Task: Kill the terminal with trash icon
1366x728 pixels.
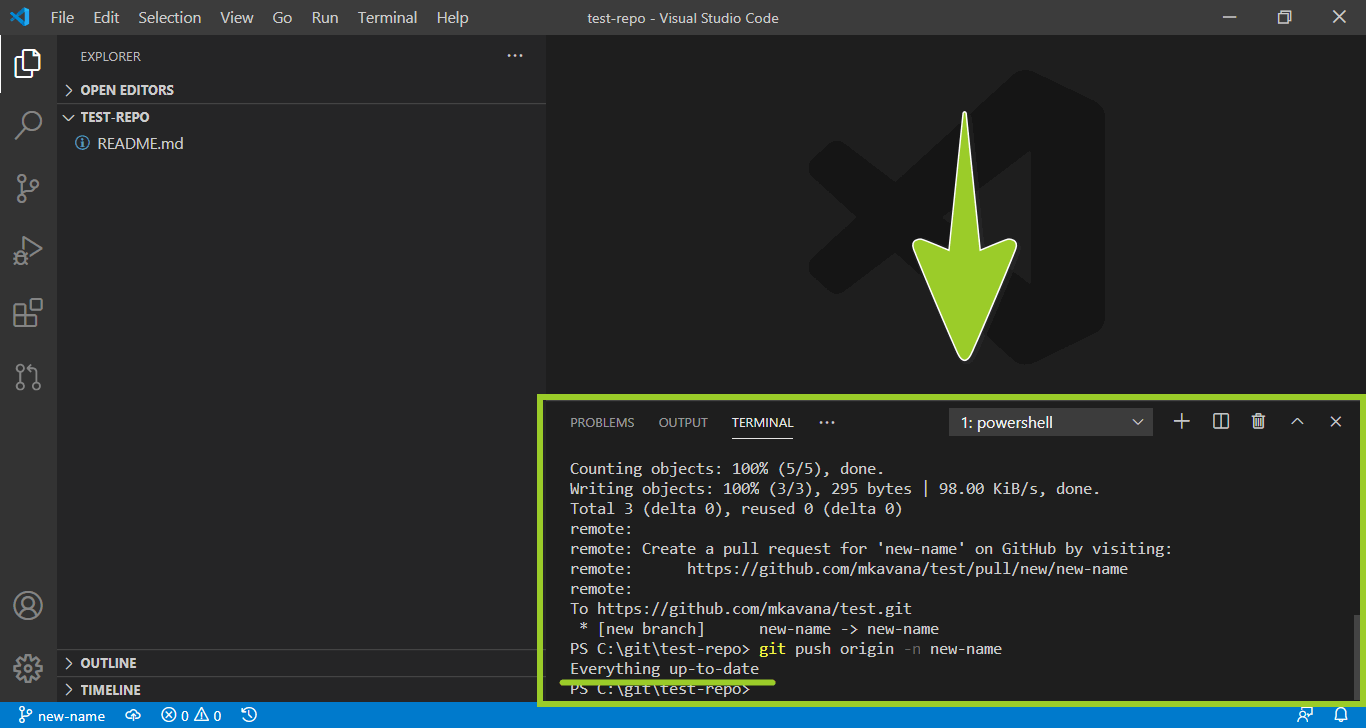Action: pos(1259,422)
